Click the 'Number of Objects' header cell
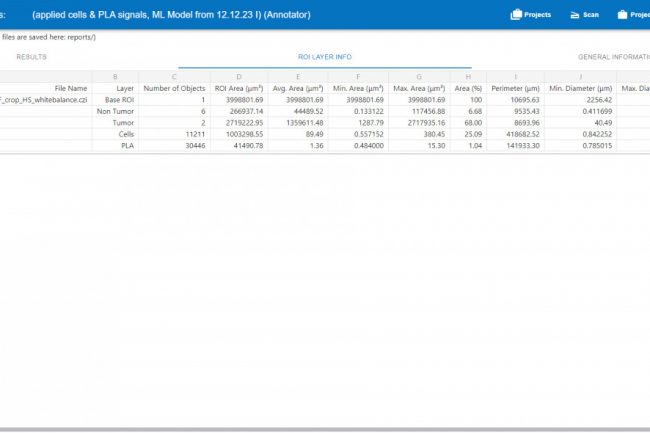 174,88
